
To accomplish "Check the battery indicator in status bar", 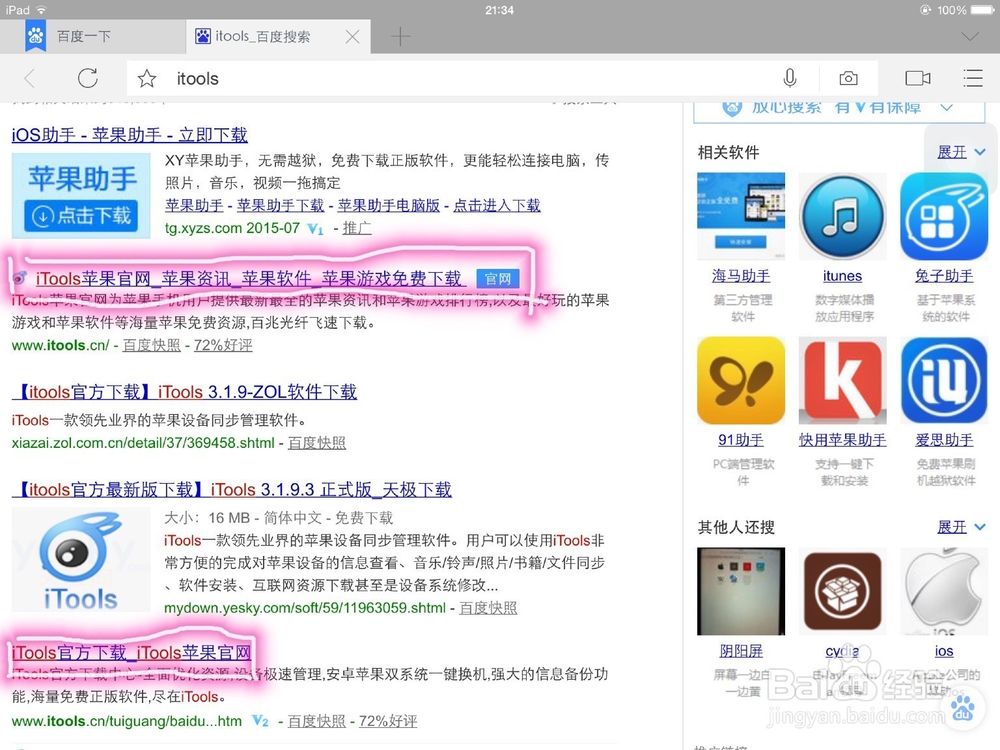I will coord(982,10).
